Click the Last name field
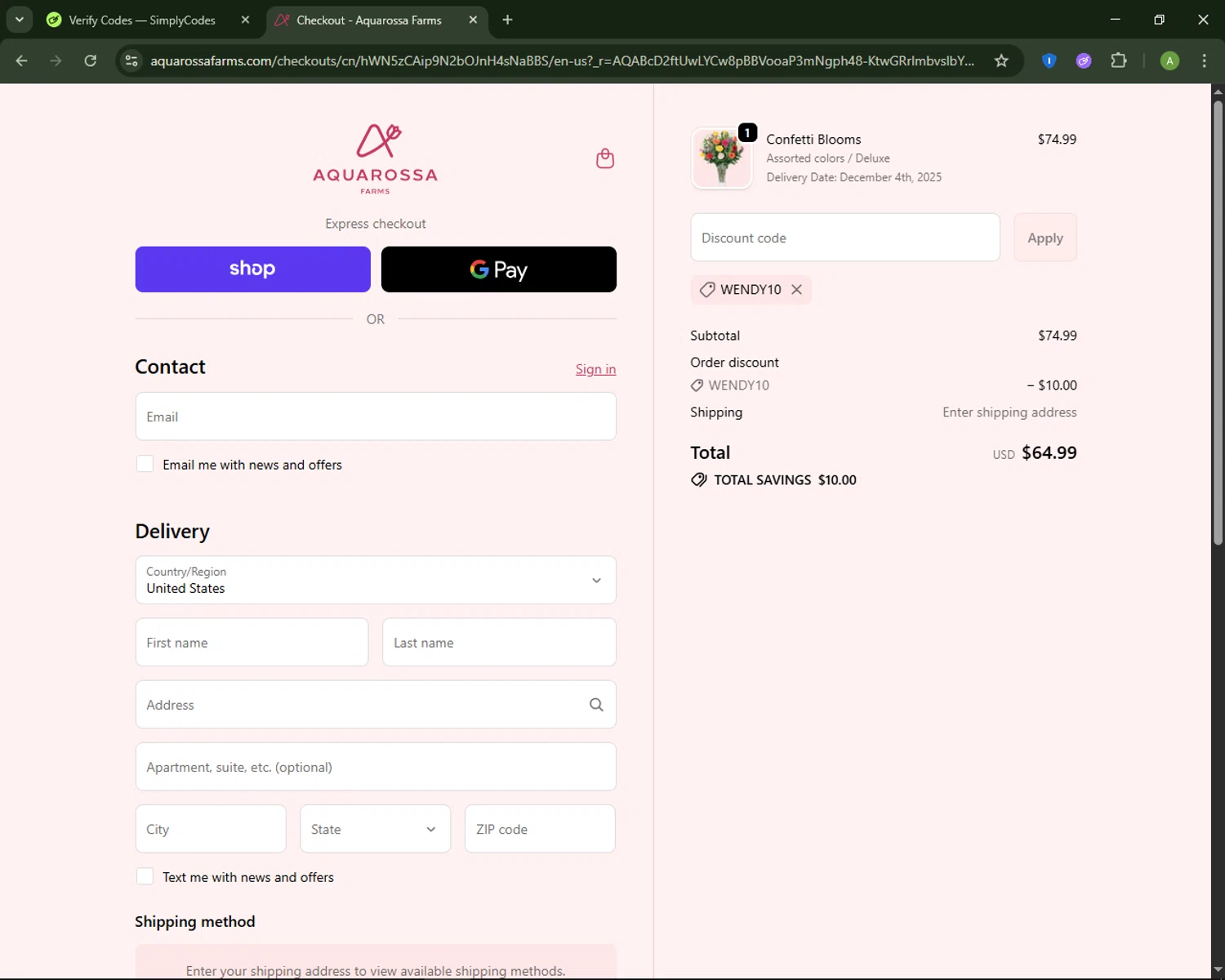The width and height of the screenshot is (1225, 980). click(x=499, y=643)
